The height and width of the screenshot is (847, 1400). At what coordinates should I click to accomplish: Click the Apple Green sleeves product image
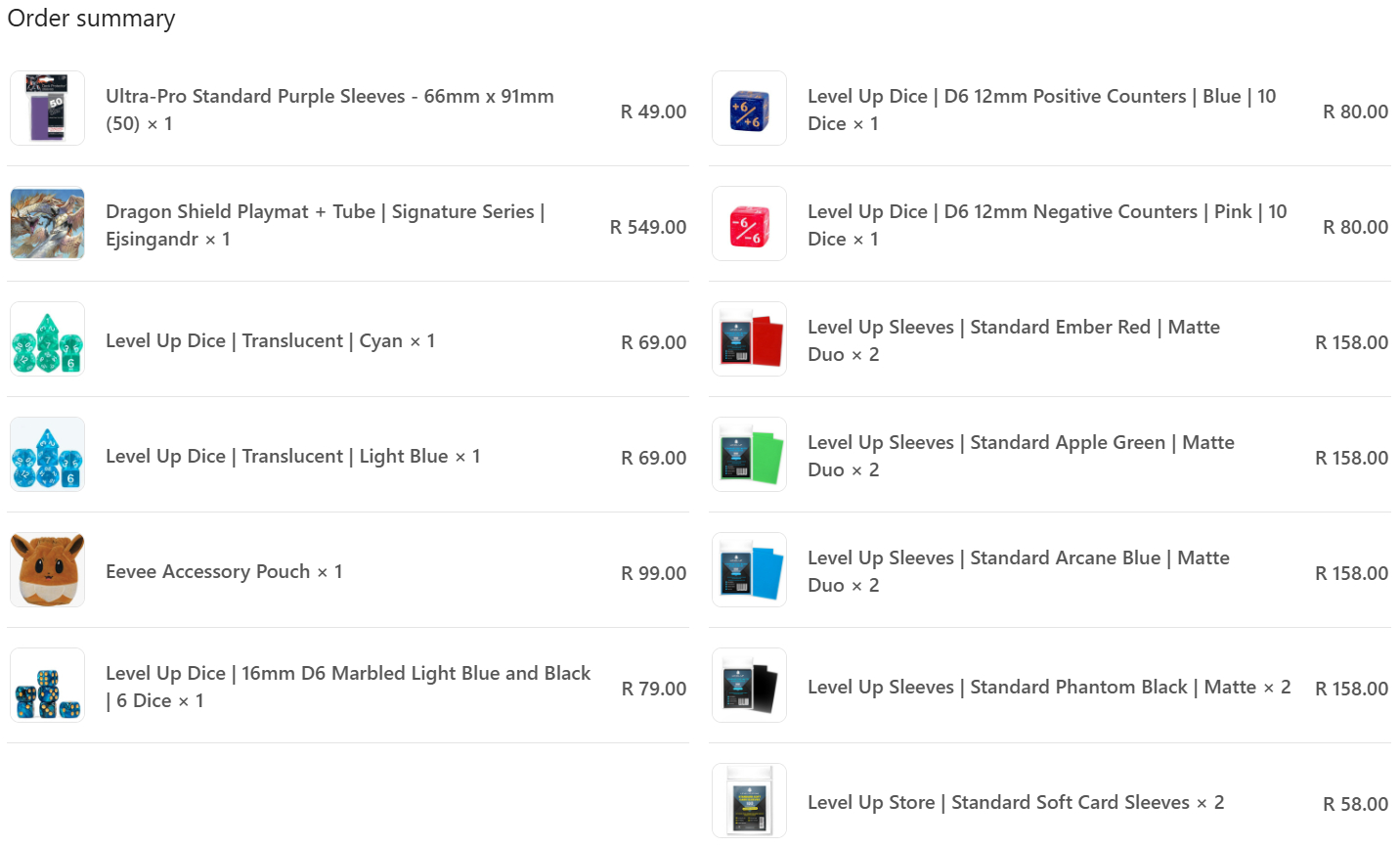pyautogui.click(x=749, y=455)
